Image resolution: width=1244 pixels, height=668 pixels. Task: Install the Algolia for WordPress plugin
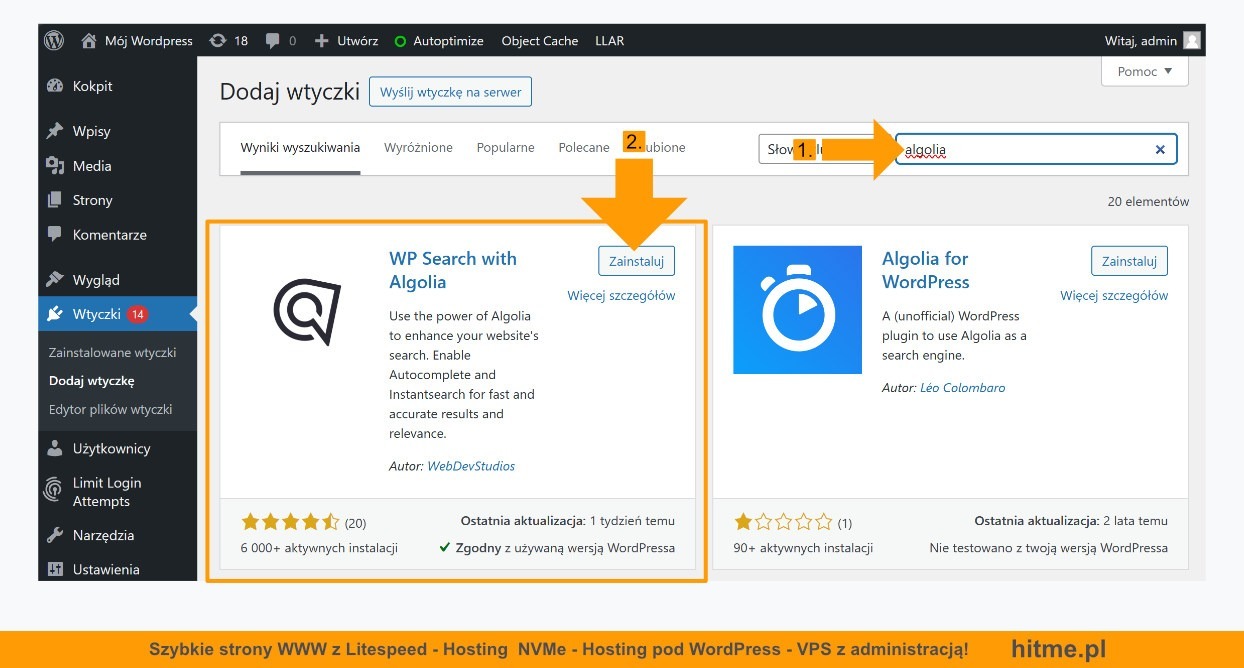(1129, 261)
